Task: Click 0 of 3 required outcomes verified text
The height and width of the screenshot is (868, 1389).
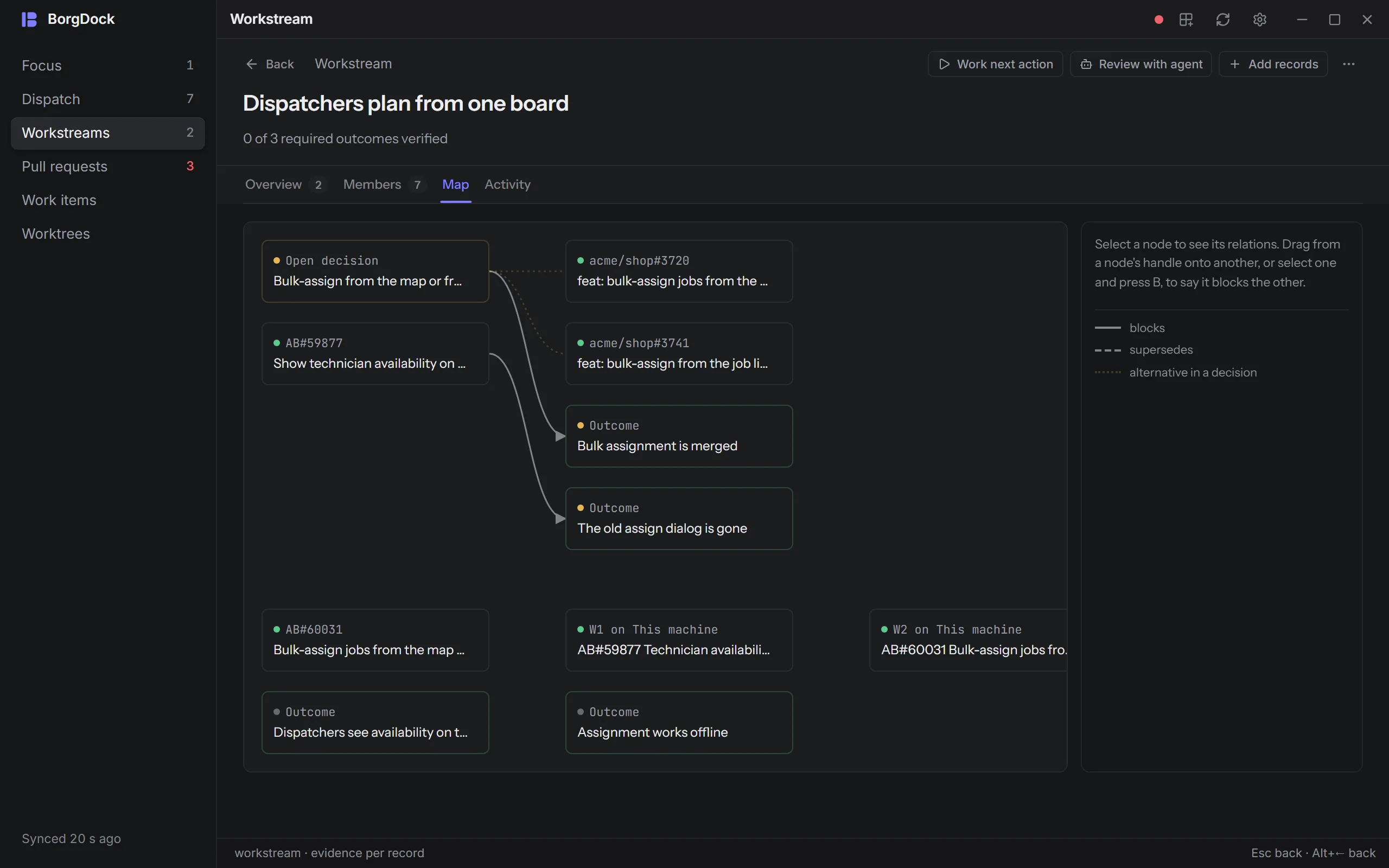Action: click(345, 139)
